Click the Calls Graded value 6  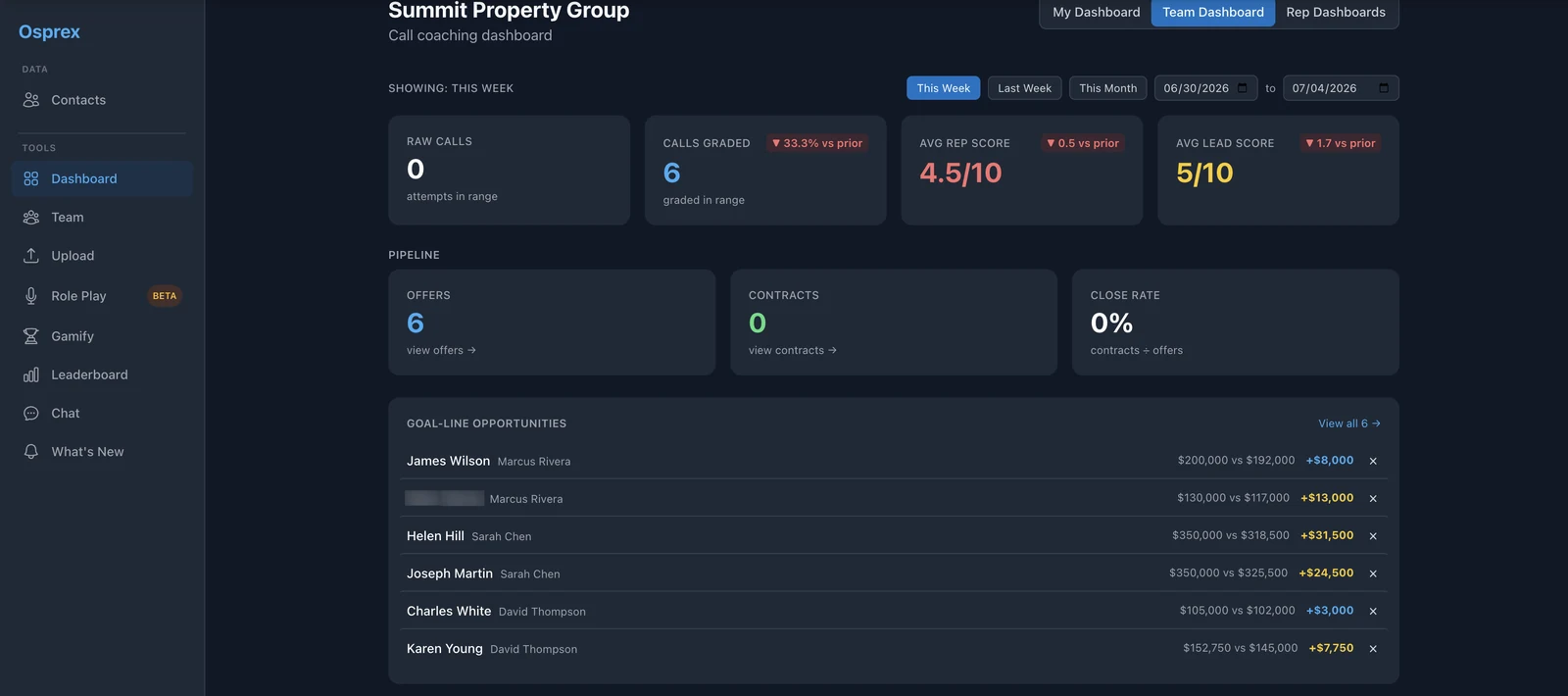671,174
